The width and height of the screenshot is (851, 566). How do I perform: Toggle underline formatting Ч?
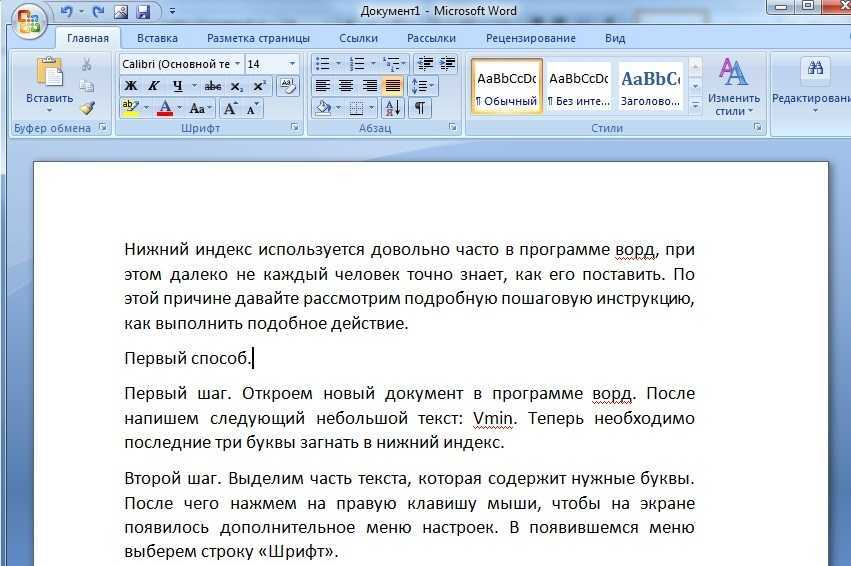[x=177, y=86]
